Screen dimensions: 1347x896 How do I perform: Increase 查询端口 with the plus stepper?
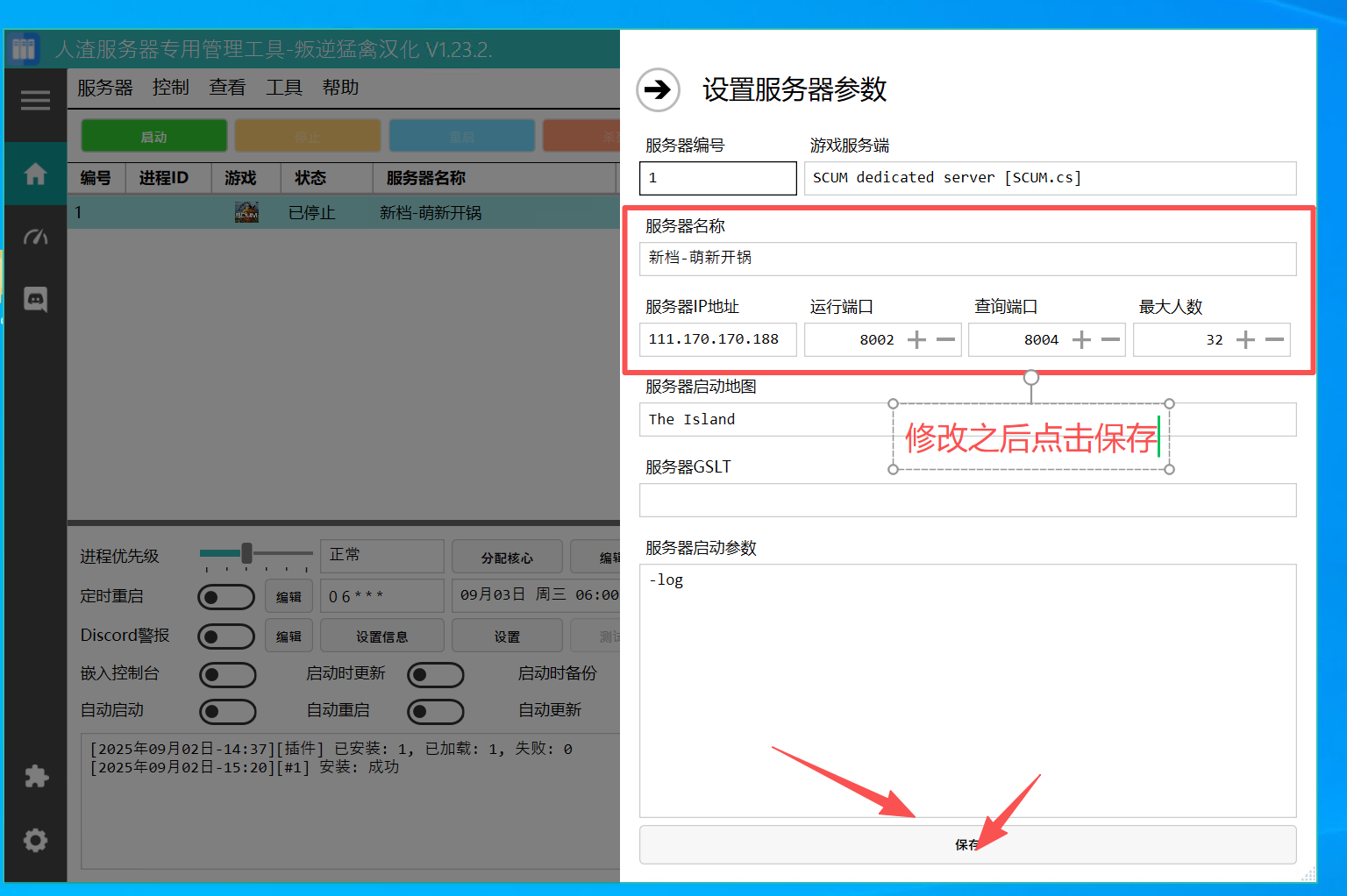(x=1081, y=339)
